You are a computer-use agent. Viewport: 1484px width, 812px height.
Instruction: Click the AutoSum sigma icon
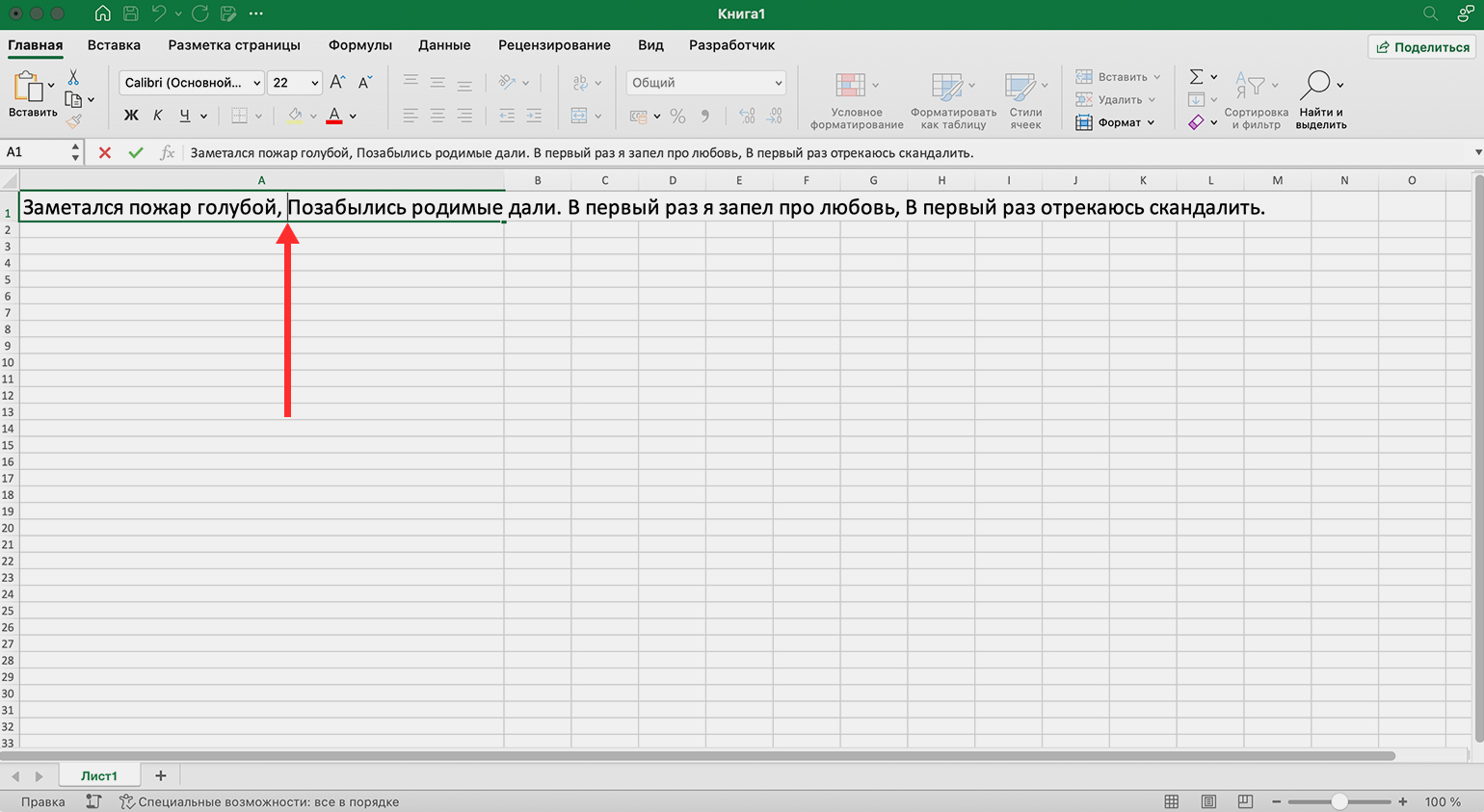click(1196, 77)
